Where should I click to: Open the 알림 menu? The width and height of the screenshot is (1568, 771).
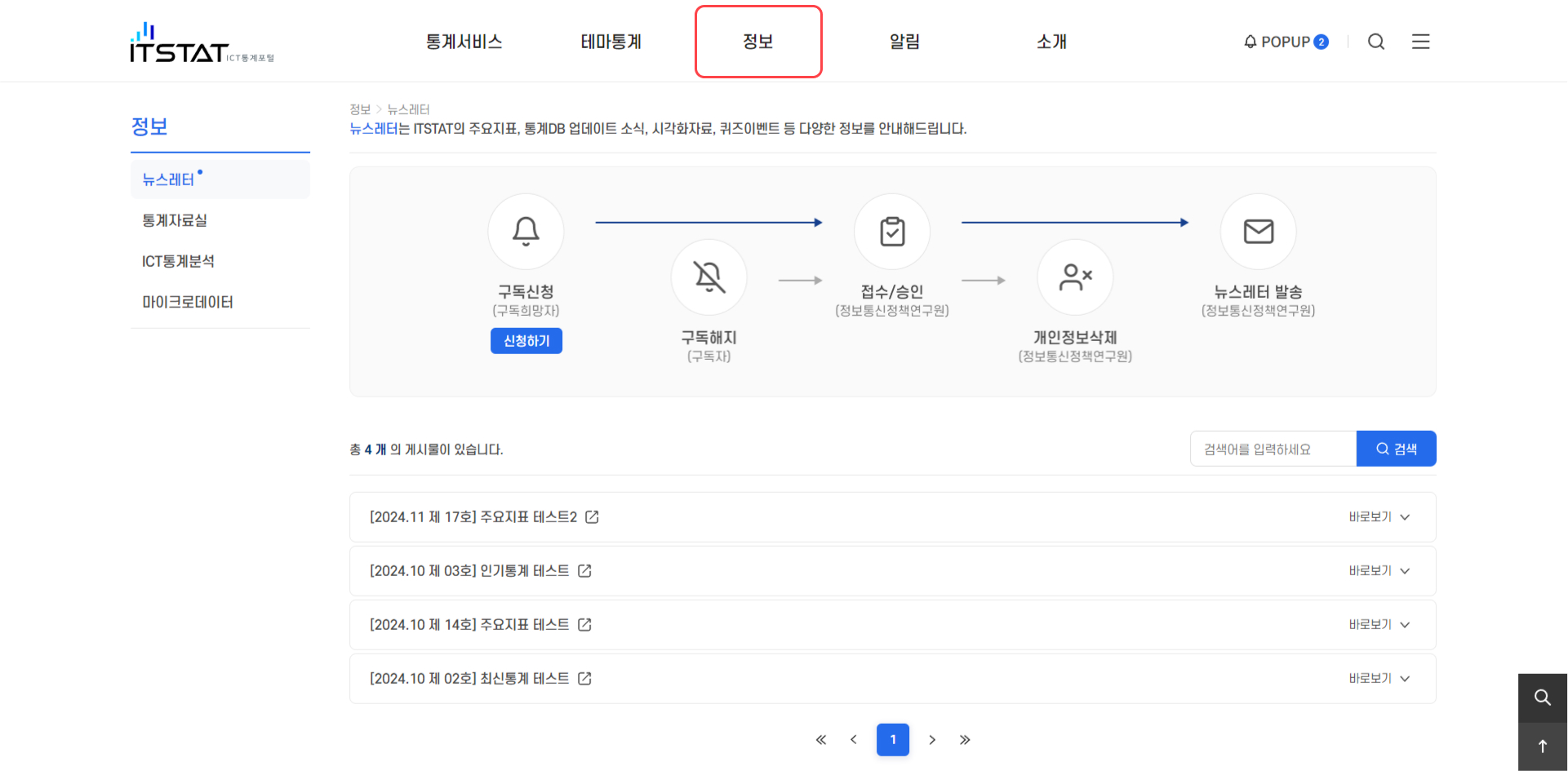point(904,42)
